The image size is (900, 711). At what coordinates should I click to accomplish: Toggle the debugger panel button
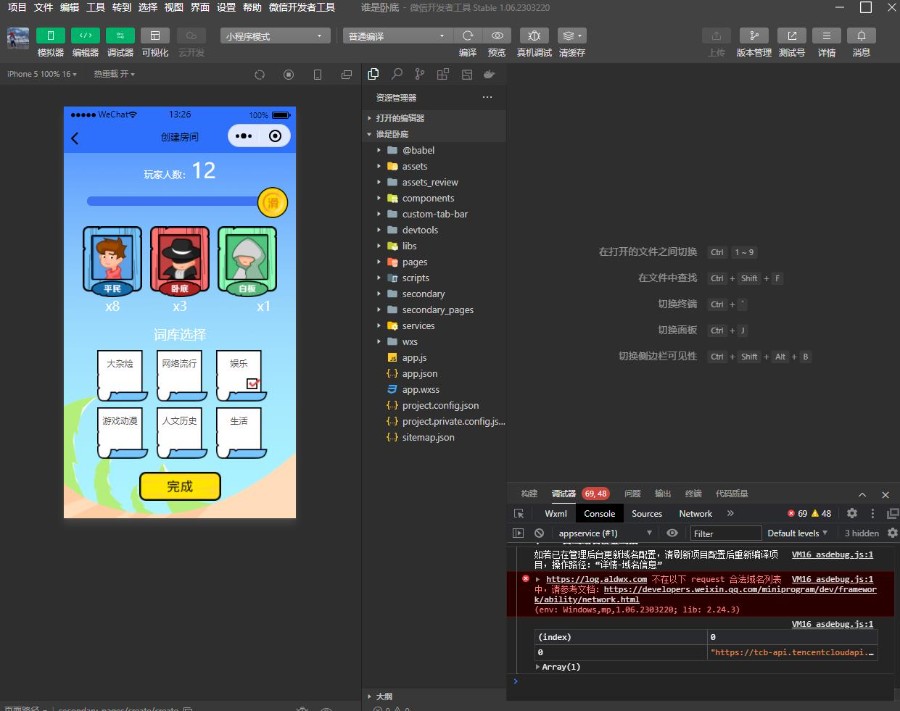pyautogui.click(x=120, y=36)
